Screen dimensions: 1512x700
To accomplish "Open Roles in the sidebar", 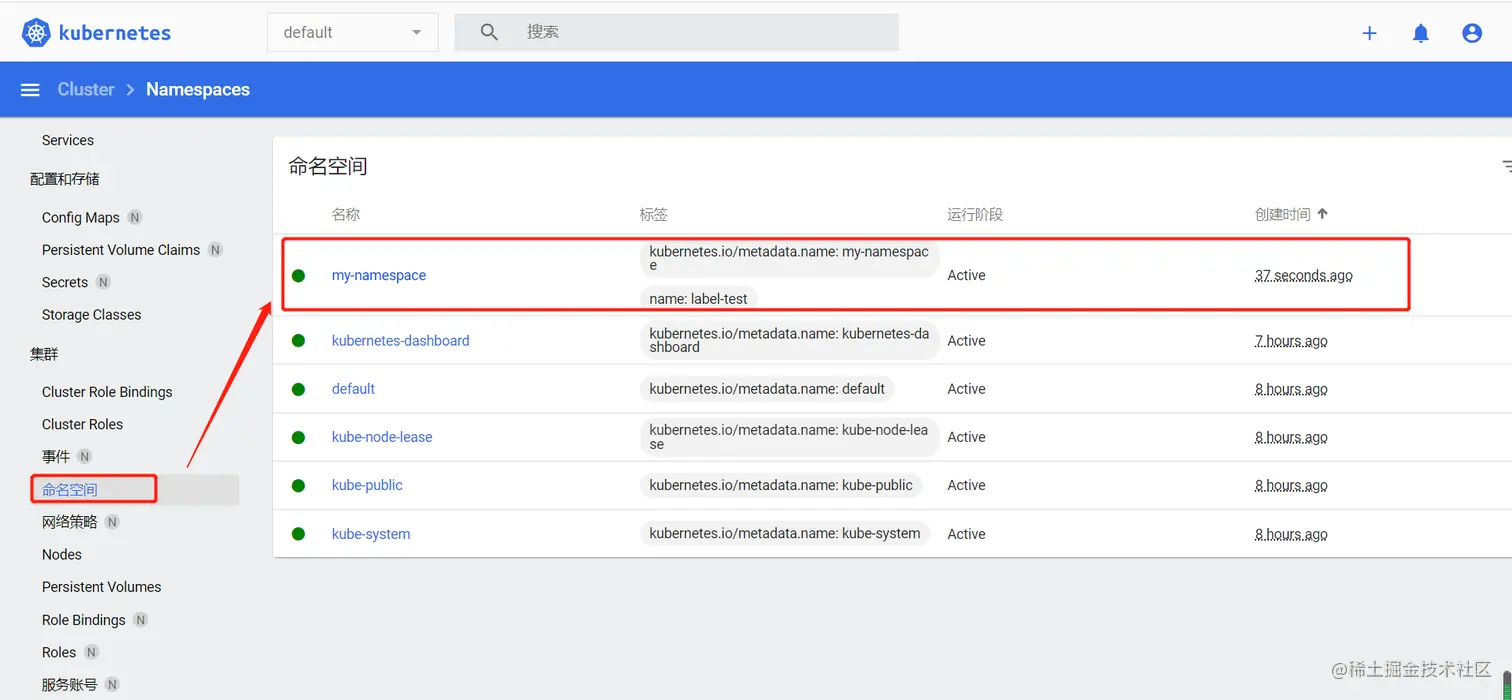I will 59,652.
